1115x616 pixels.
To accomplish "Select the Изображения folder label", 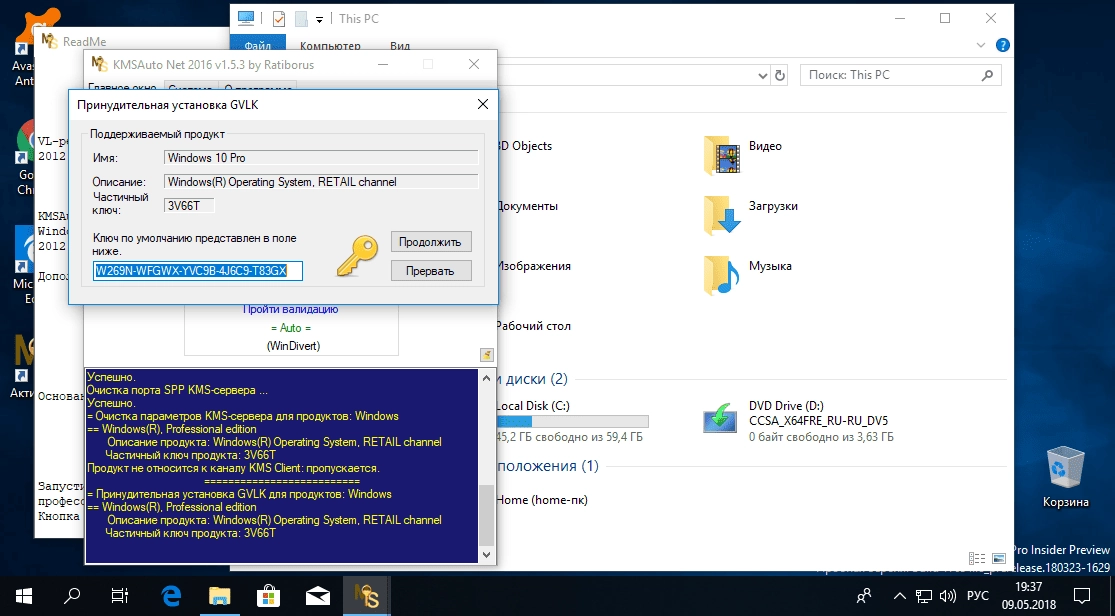I will (533, 266).
